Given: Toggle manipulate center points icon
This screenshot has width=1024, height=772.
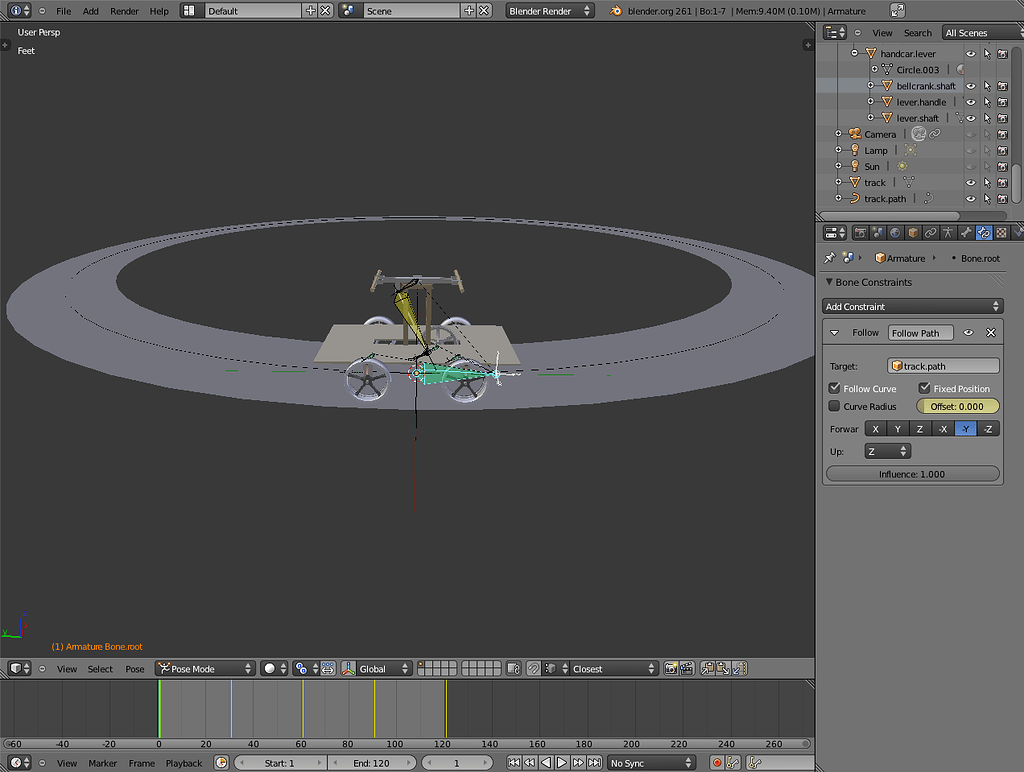Looking at the screenshot, I should (x=328, y=669).
